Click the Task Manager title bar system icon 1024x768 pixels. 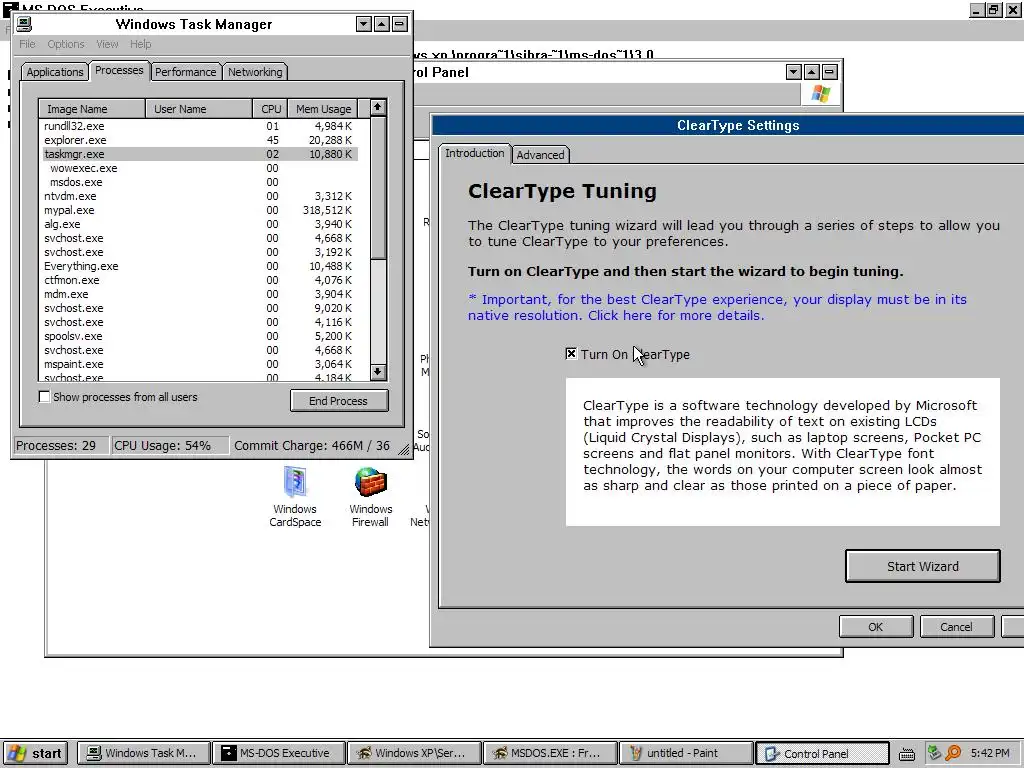[24, 24]
